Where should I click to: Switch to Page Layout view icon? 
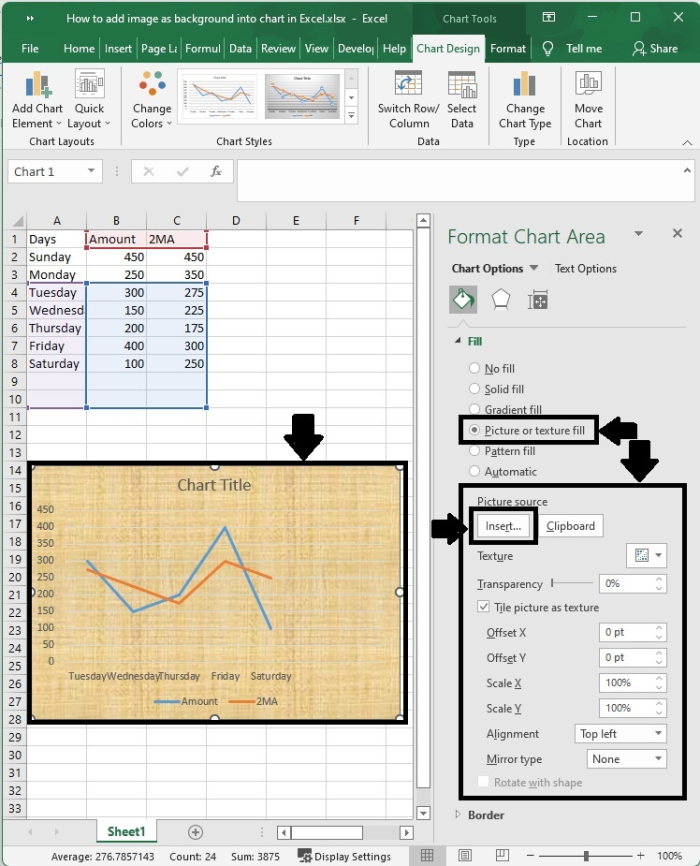pos(465,856)
